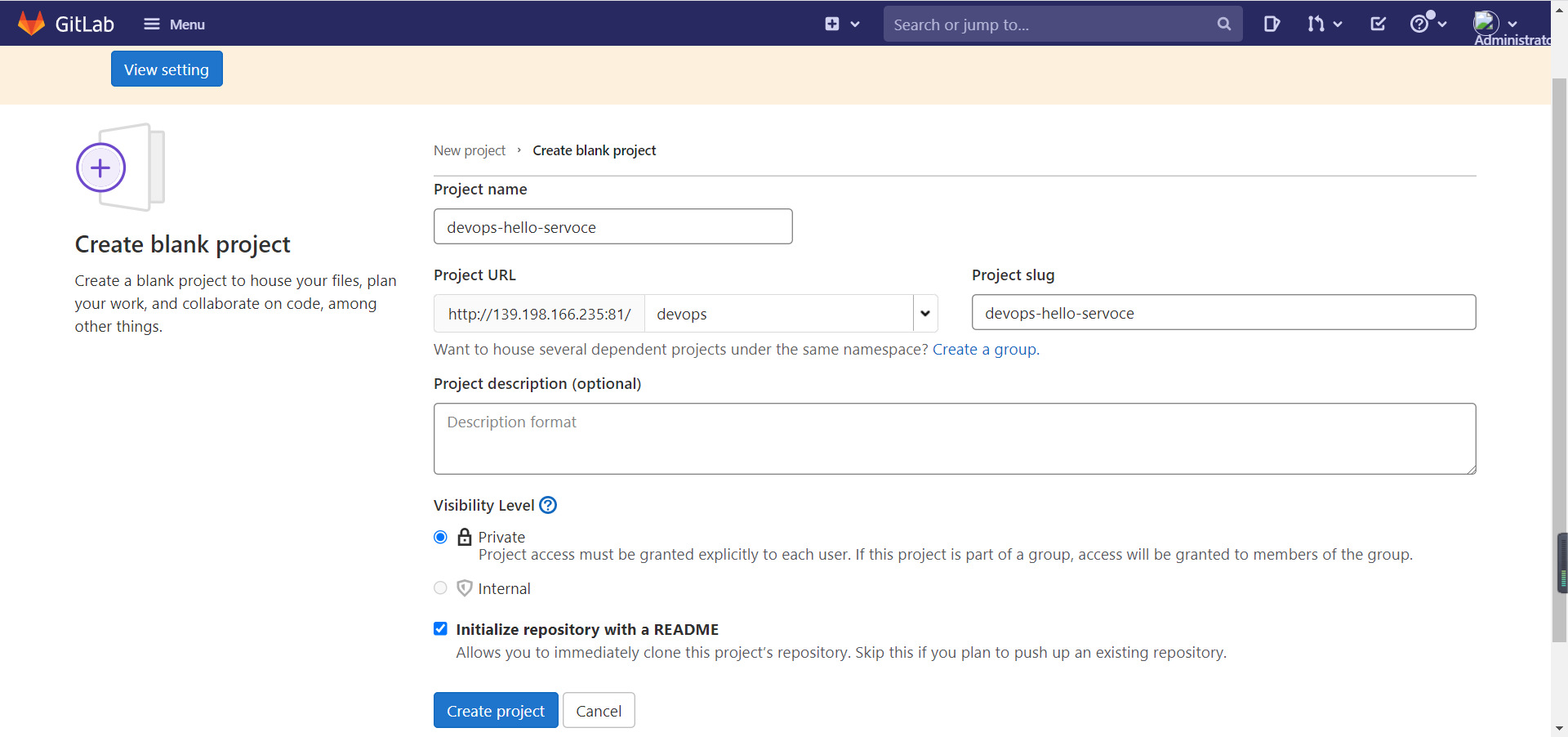The image size is (1568, 737).
Task: Click the GitLab fox logo
Action: click(x=32, y=23)
